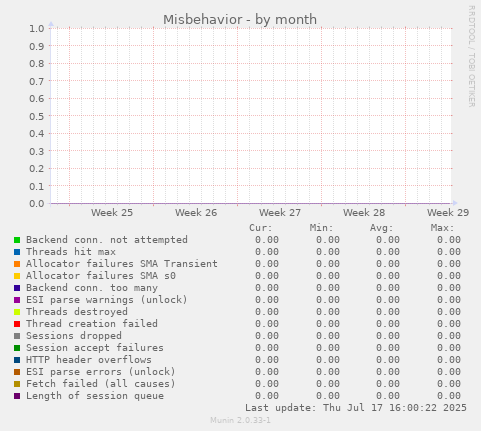Click the Max: column header

coord(442,228)
